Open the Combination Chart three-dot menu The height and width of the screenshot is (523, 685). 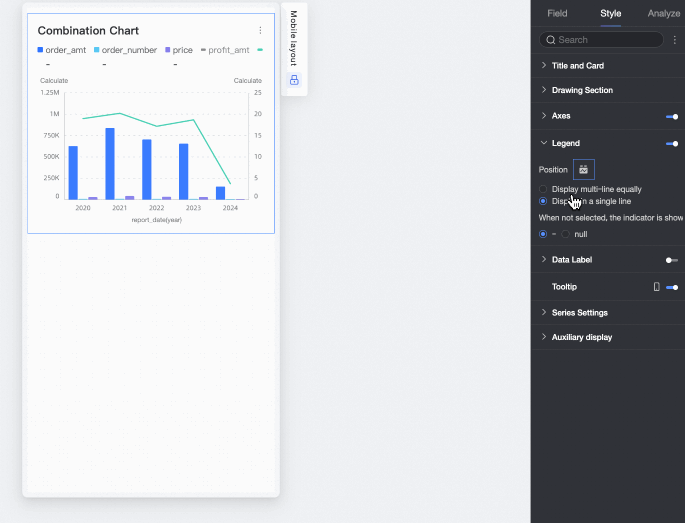point(260,30)
